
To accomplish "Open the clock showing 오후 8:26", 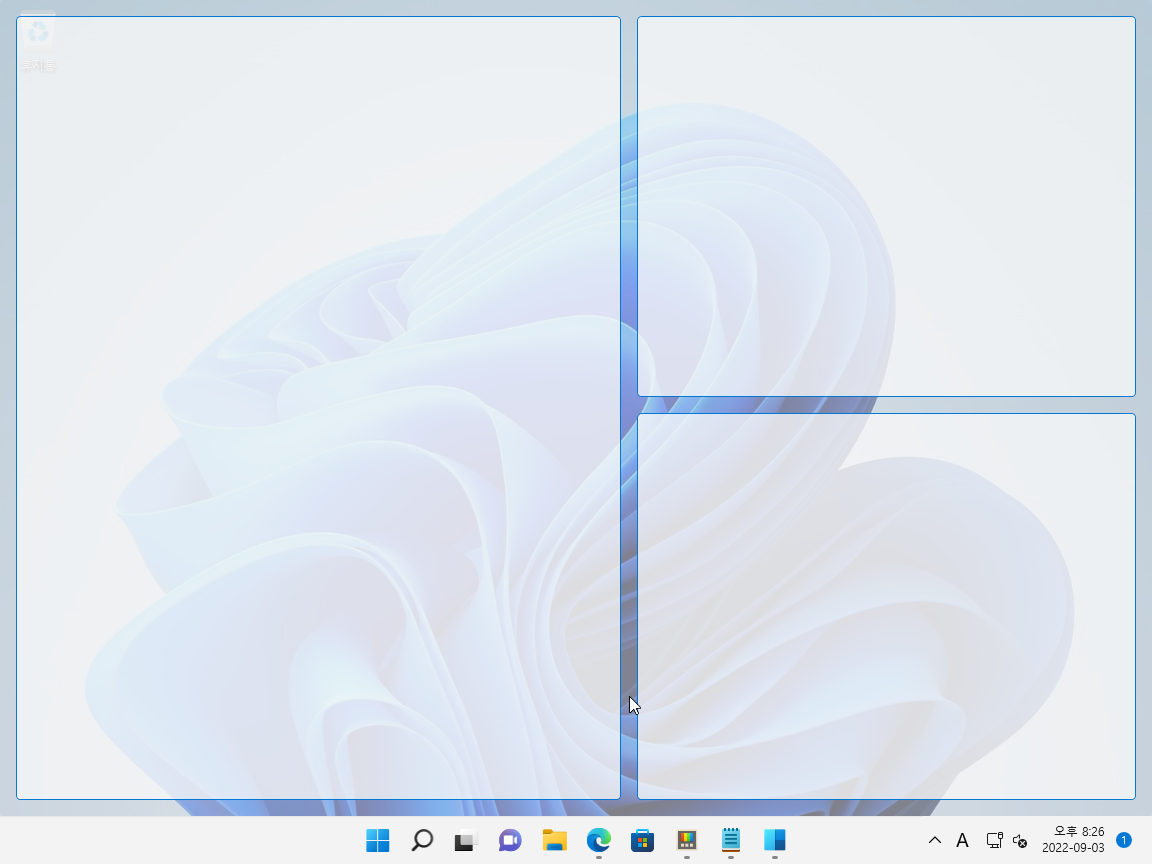I will pyautogui.click(x=1073, y=840).
